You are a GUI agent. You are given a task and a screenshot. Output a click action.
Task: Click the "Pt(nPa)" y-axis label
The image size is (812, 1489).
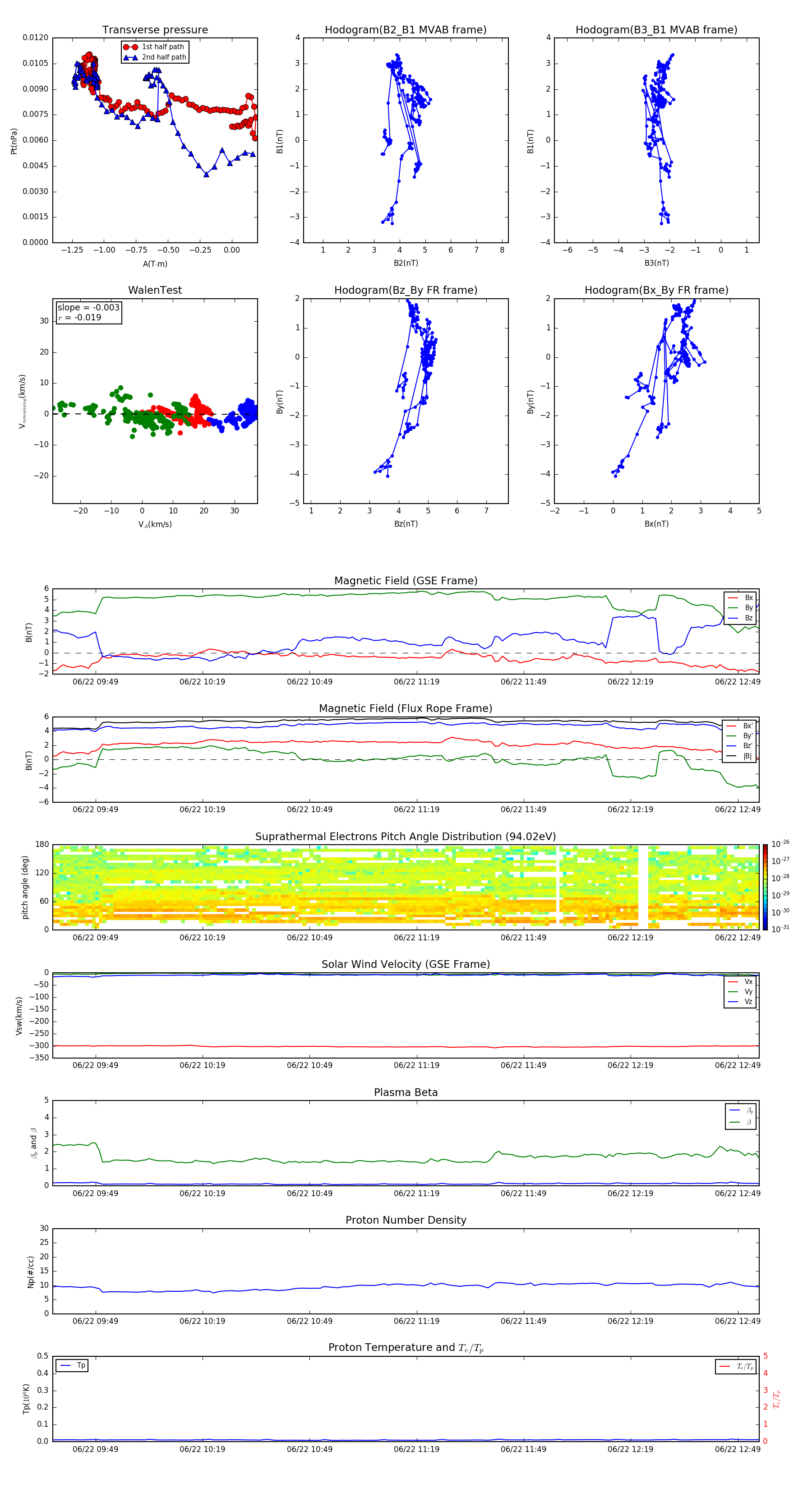coord(14,140)
